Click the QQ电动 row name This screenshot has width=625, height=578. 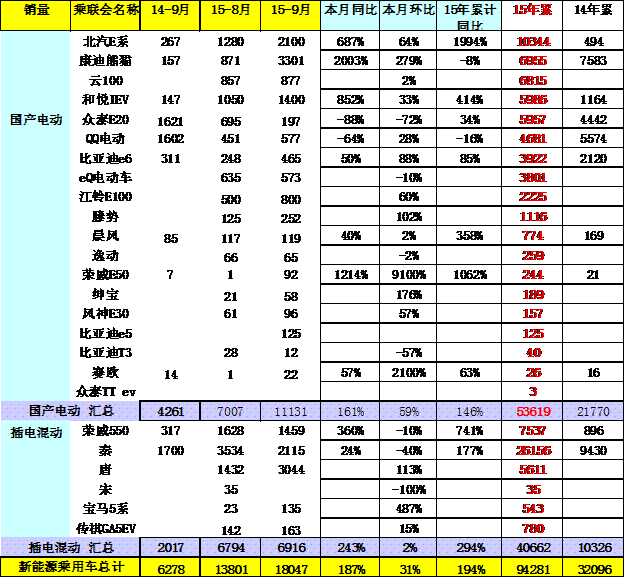[105, 138]
